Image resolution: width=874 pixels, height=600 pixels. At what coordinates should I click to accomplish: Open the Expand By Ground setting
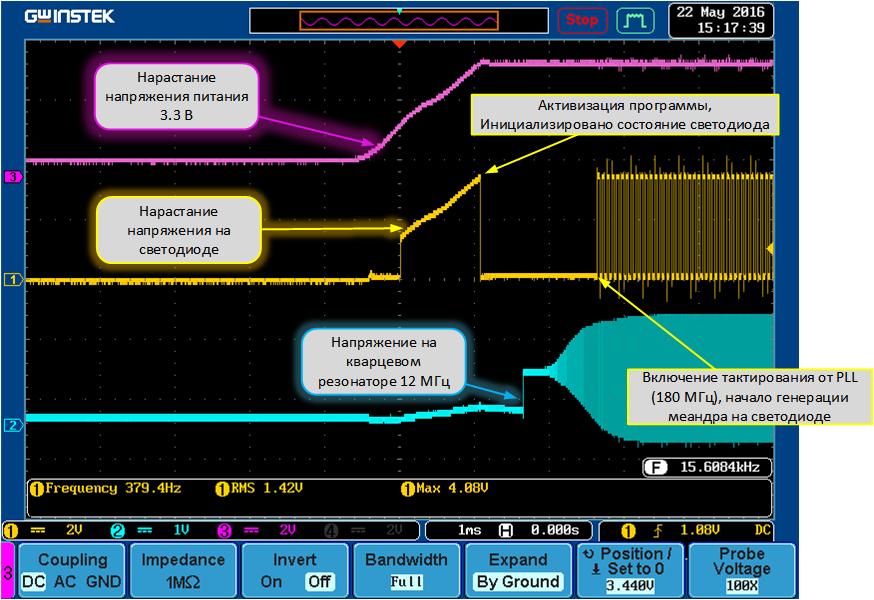pyautogui.click(x=518, y=570)
